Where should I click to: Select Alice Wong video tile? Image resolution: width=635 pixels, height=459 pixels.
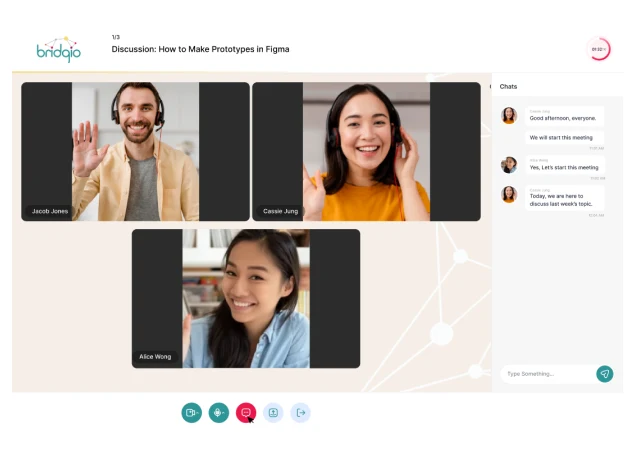[x=246, y=298]
